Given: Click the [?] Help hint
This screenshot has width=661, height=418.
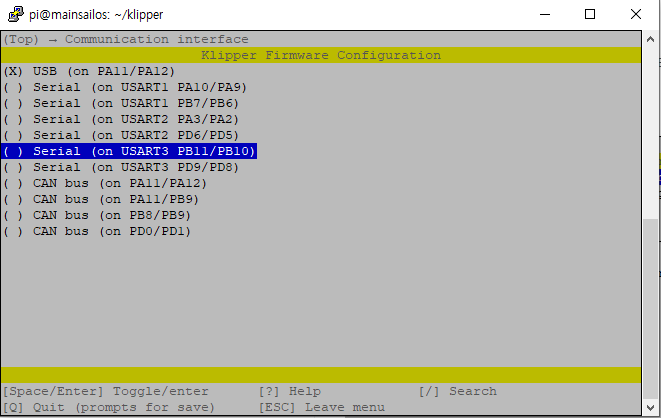Looking at the screenshot, I should [290, 391].
